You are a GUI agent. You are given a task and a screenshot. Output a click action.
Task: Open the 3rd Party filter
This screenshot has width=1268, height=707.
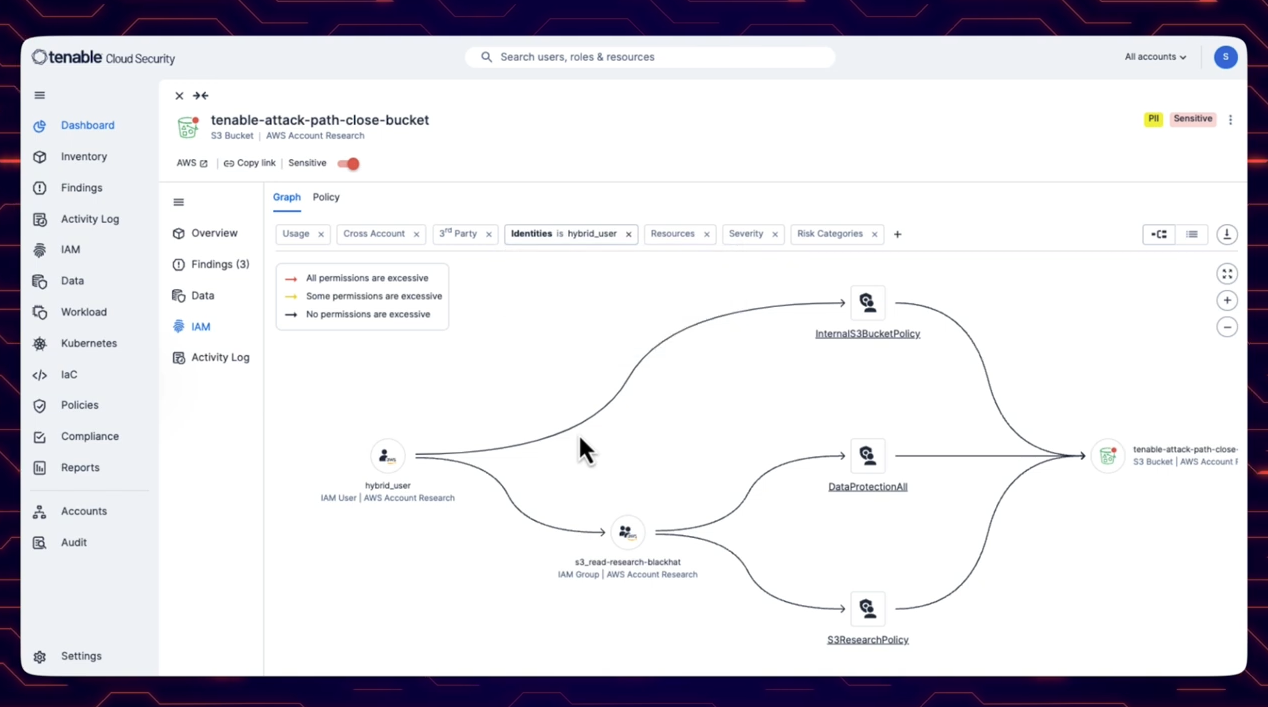tap(458, 234)
